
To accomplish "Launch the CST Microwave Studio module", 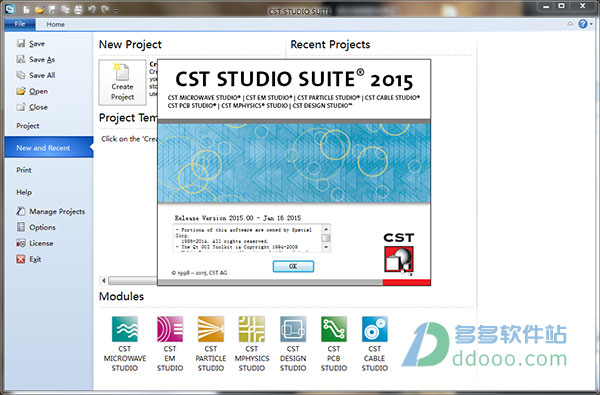I will pos(125,344).
